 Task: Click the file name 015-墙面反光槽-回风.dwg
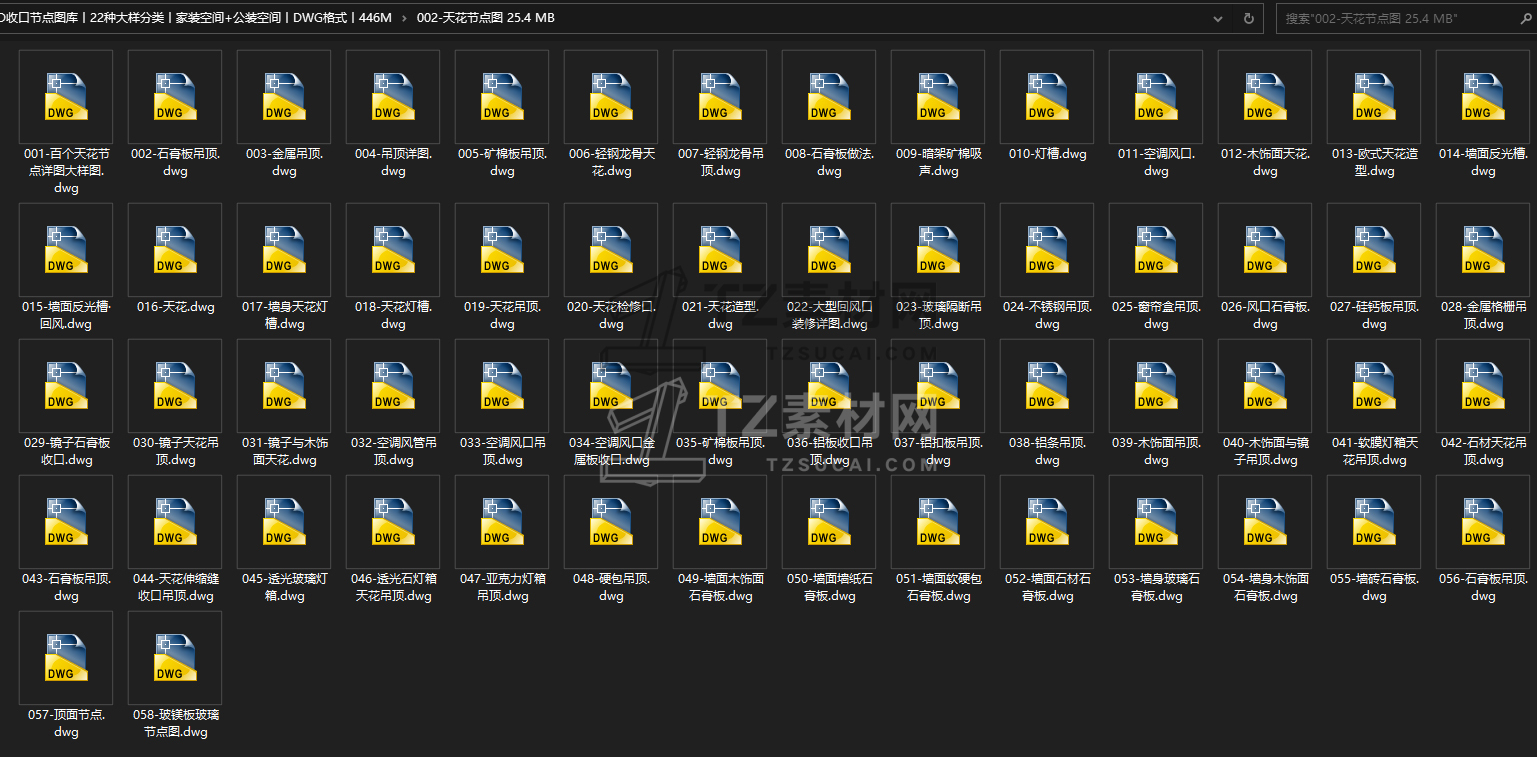click(x=66, y=316)
